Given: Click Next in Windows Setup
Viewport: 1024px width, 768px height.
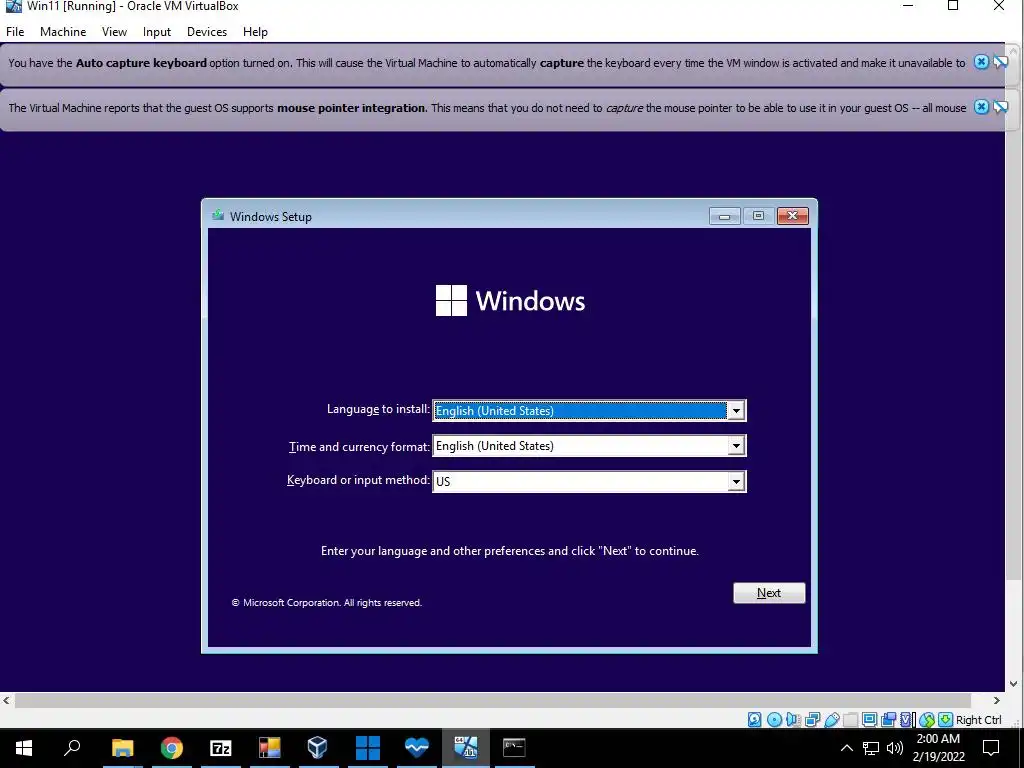Looking at the screenshot, I should point(769,593).
